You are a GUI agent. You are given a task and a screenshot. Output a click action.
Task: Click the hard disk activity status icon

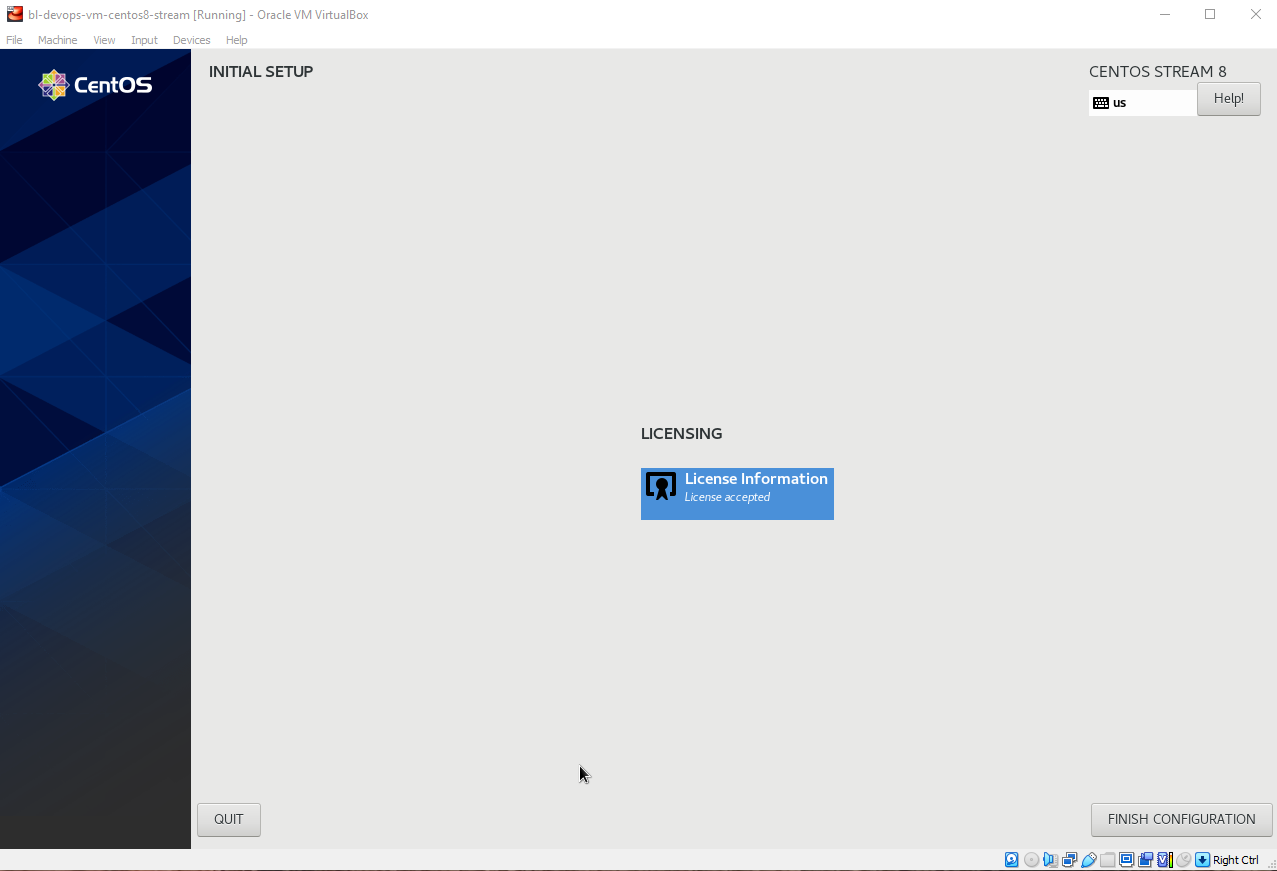[1011, 860]
